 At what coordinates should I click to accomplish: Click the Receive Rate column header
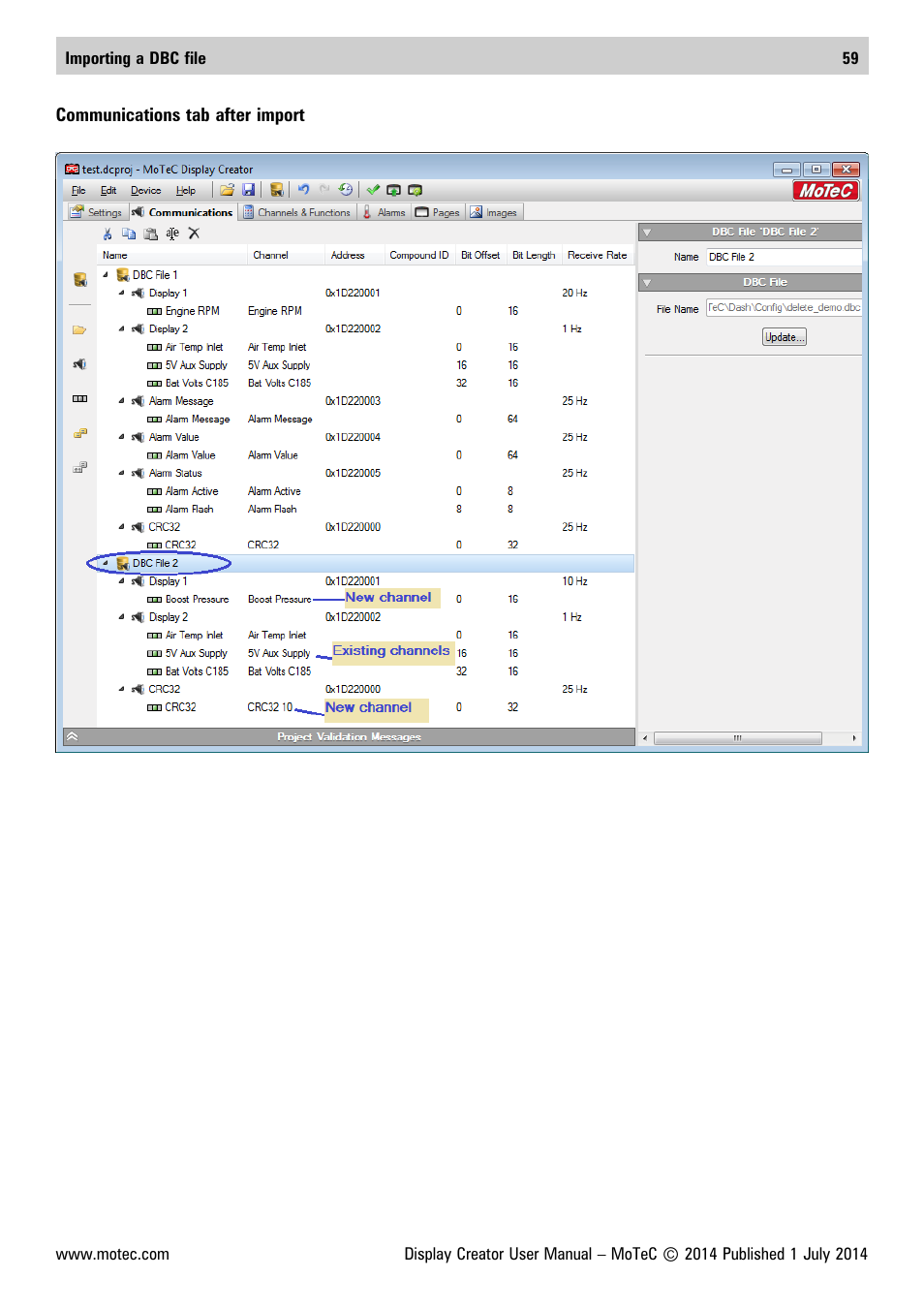(597, 256)
